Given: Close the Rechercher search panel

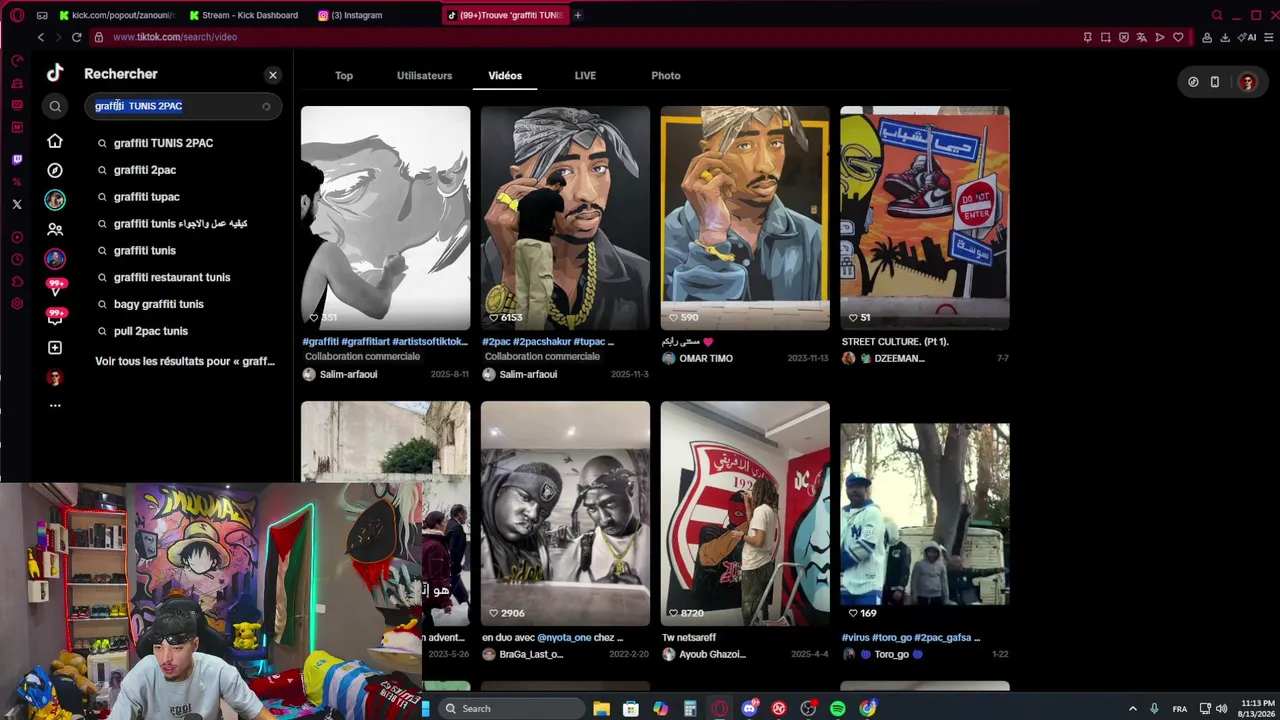Looking at the screenshot, I should coord(273,75).
